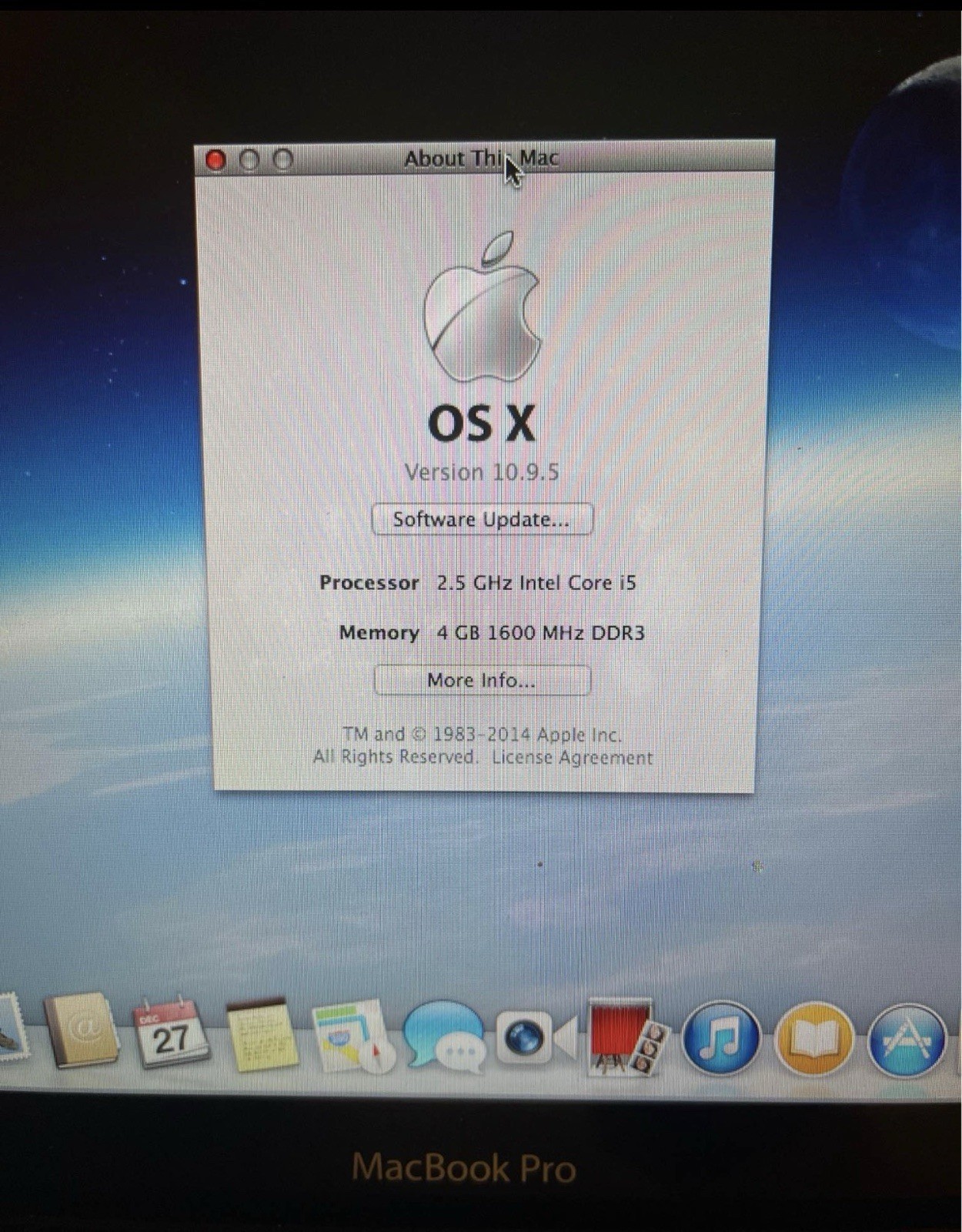Click the OS X heading text
Image resolution: width=962 pixels, height=1232 pixels.
point(481,423)
